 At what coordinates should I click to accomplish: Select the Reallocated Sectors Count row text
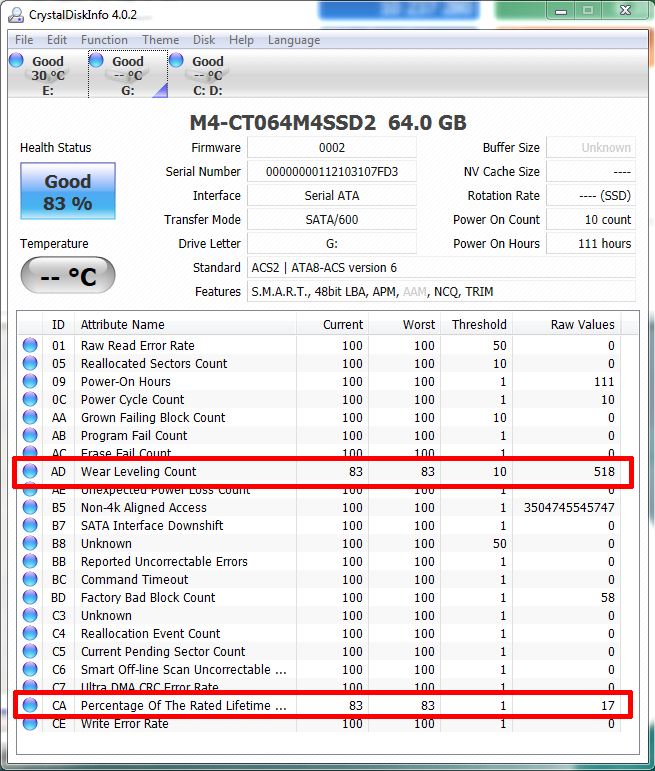point(154,363)
